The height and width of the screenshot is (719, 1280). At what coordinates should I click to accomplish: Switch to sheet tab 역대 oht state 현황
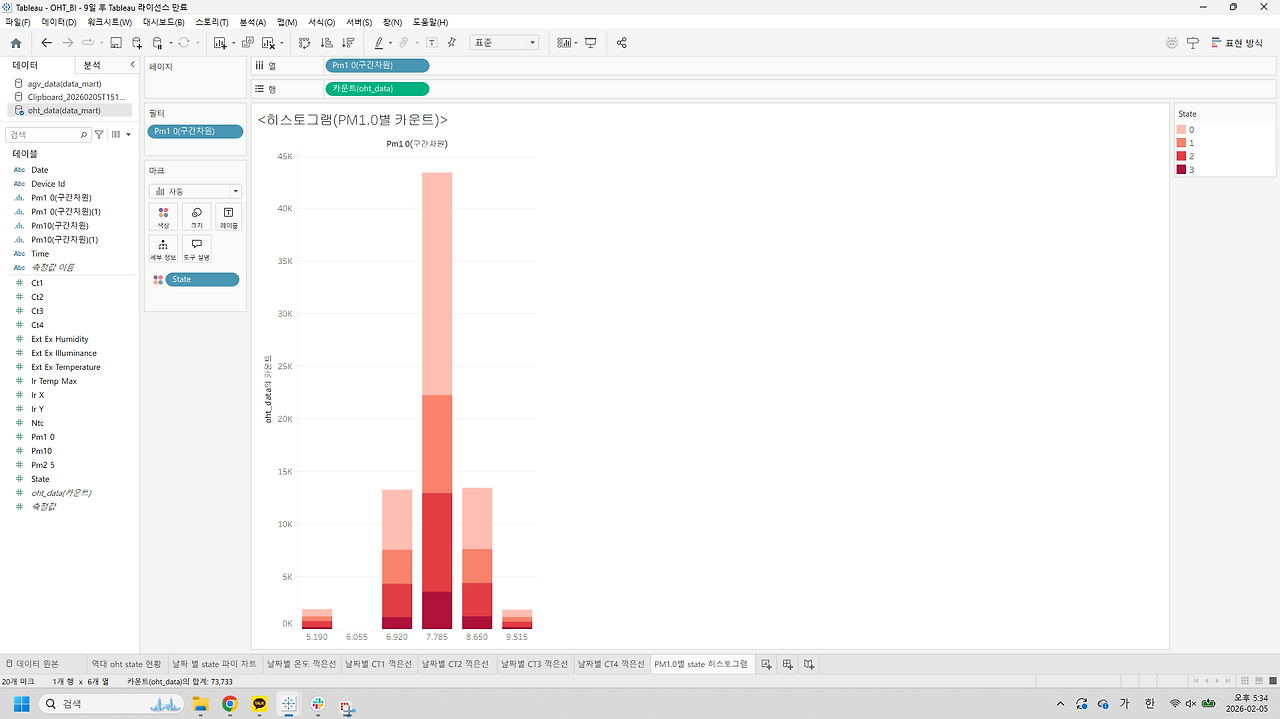coord(126,664)
